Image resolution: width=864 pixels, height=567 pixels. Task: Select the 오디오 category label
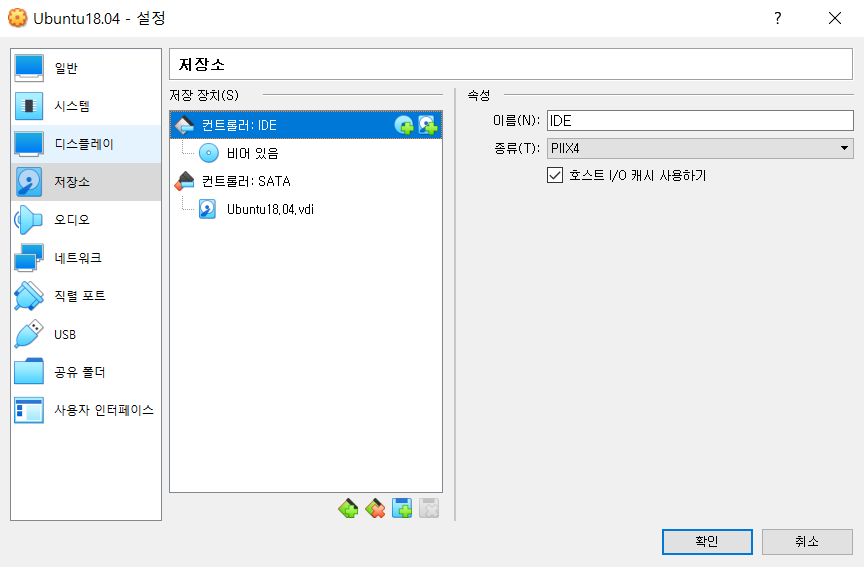[72, 220]
